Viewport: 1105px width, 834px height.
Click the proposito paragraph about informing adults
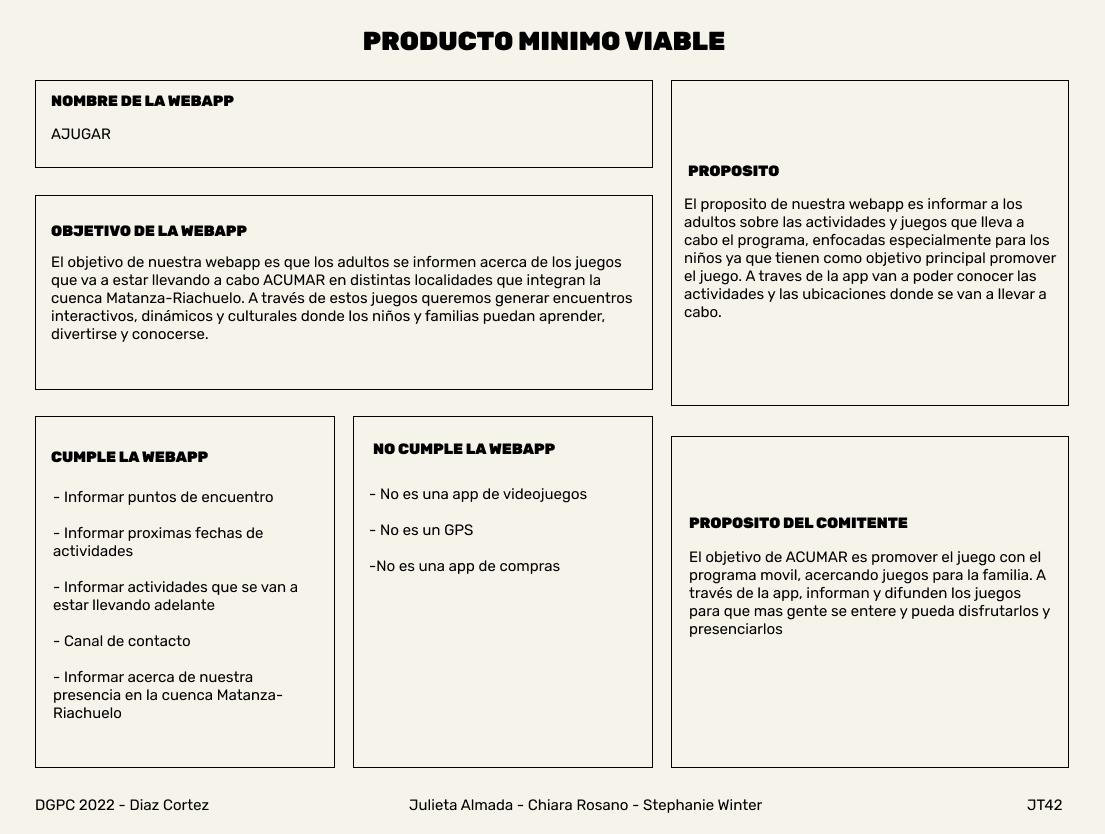pos(869,258)
